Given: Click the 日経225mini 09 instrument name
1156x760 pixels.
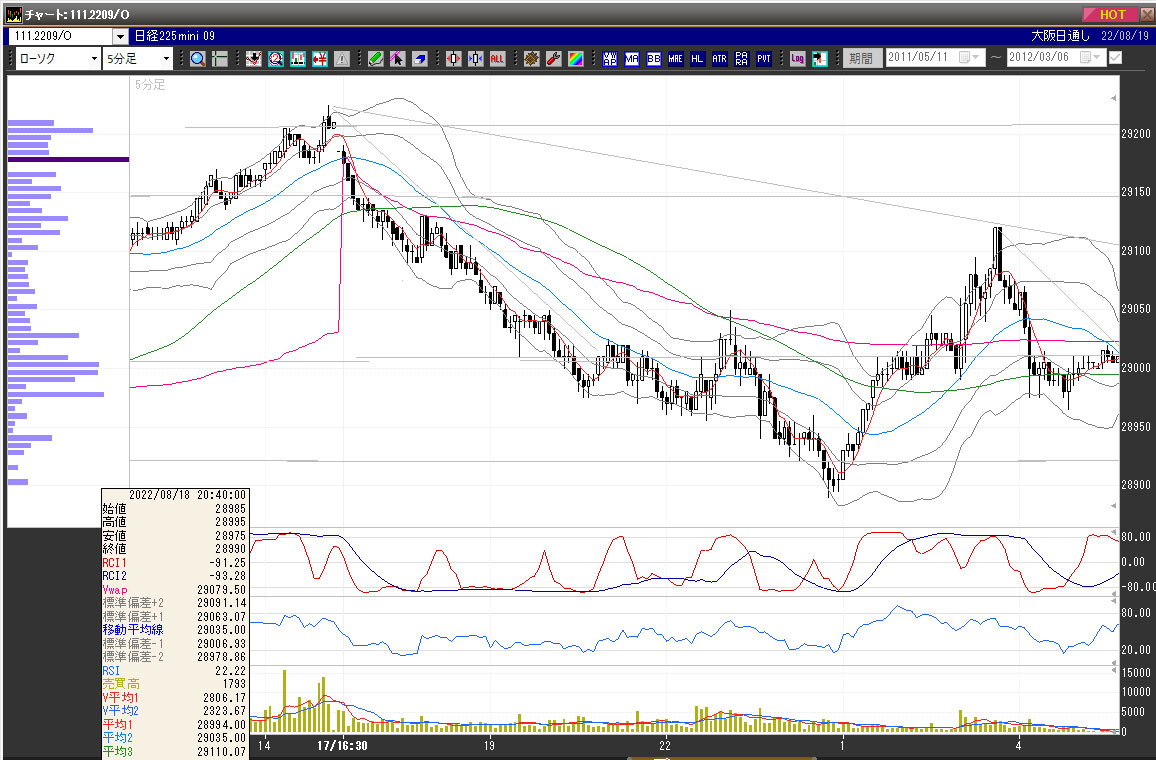Looking at the screenshot, I should tap(175, 36).
